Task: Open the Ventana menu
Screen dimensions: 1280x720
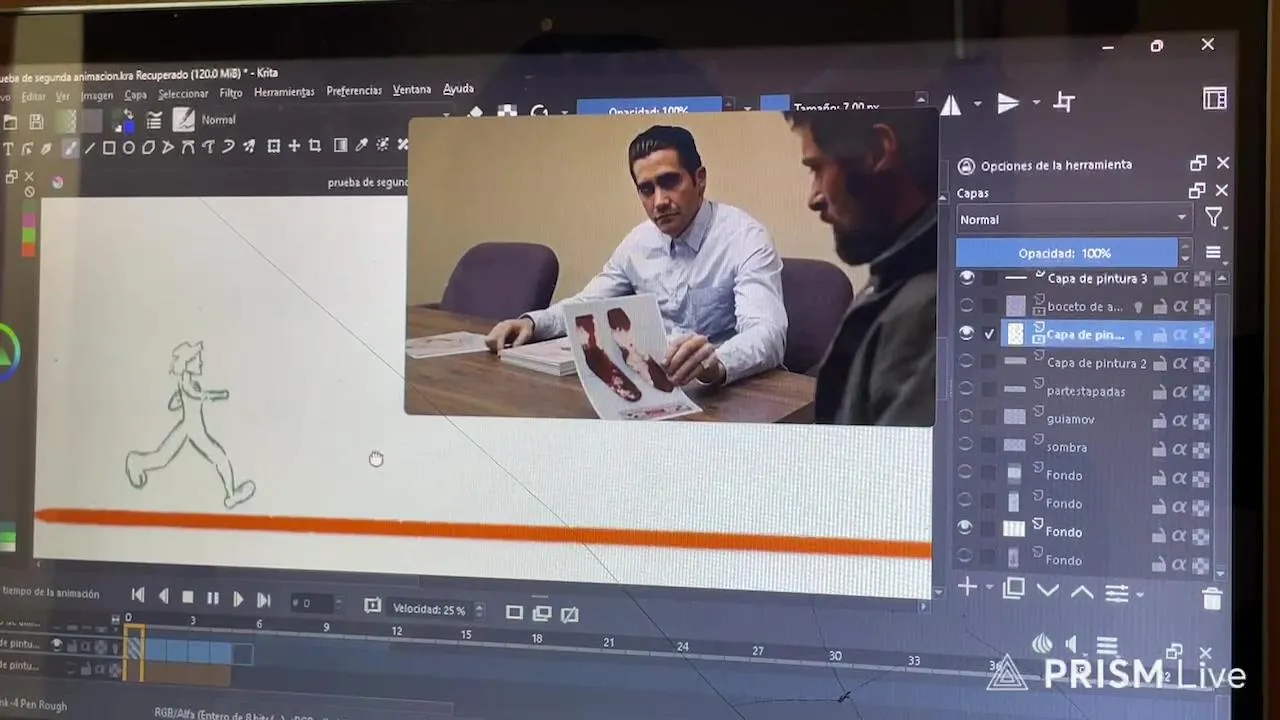Action: click(412, 90)
